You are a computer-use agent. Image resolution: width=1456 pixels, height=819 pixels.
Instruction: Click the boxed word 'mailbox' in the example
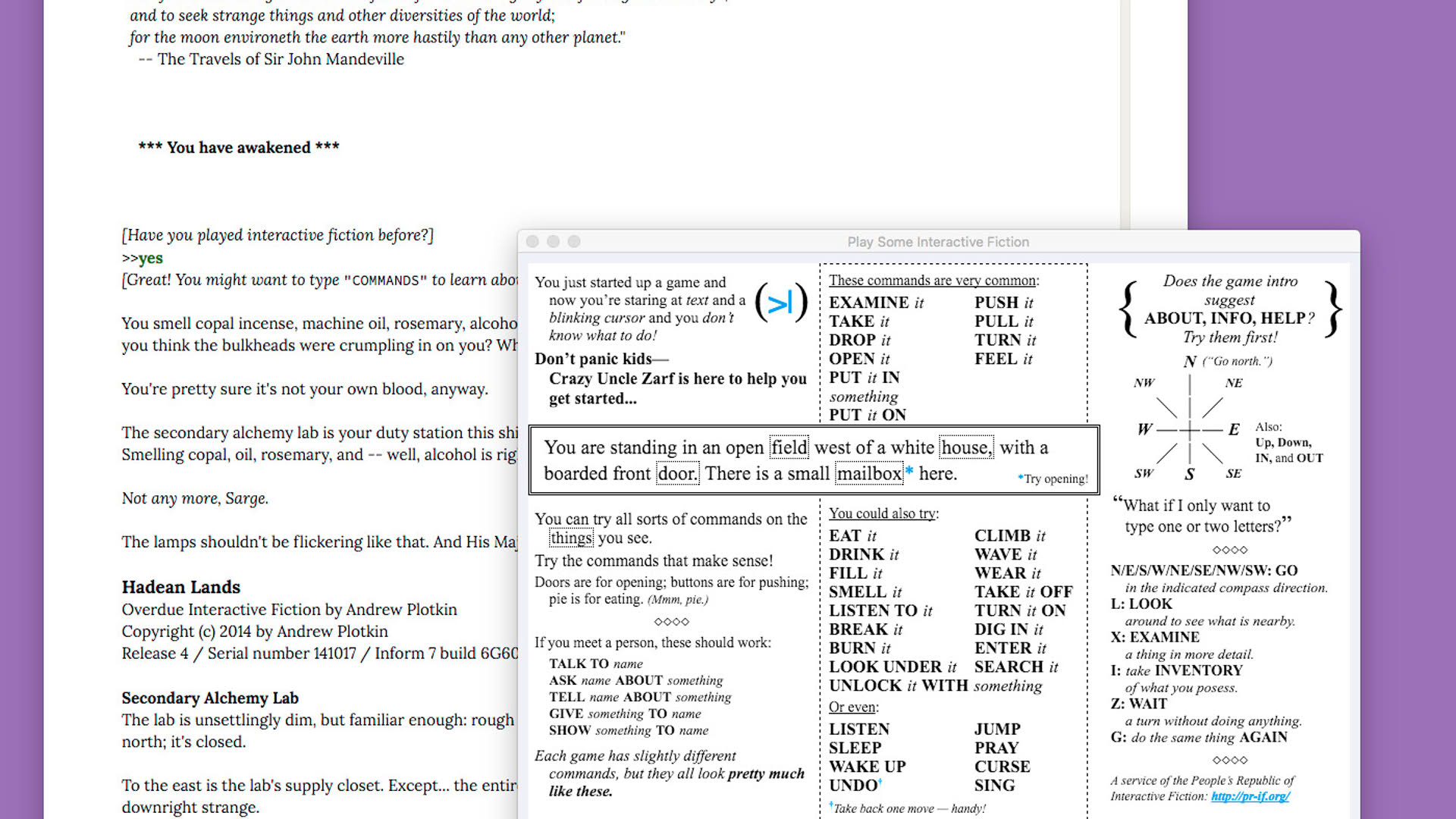(869, 474)
